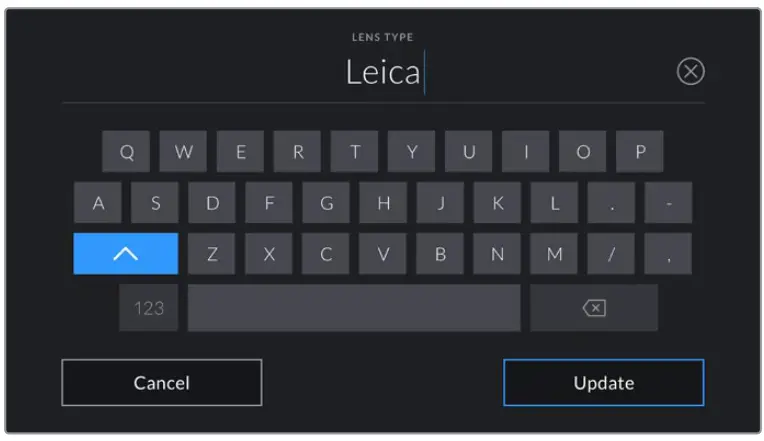
Task: Clear the Lens Type text field
Action: (690, 72)
